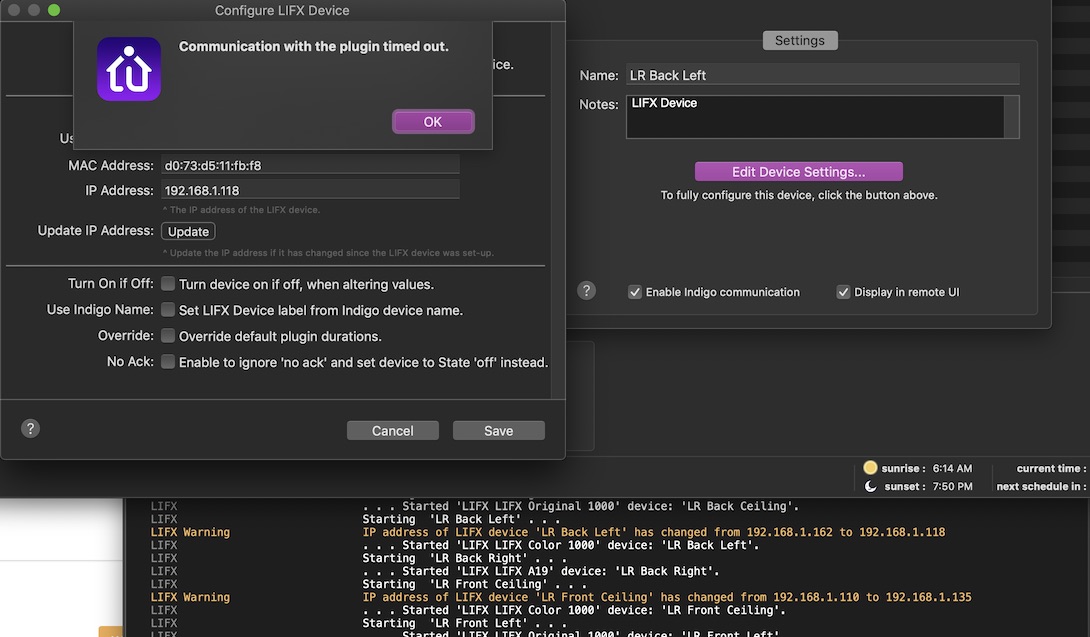
Task: Click Cancel in Configure LIFX Device dialog
Action: [x=393, y=430]
